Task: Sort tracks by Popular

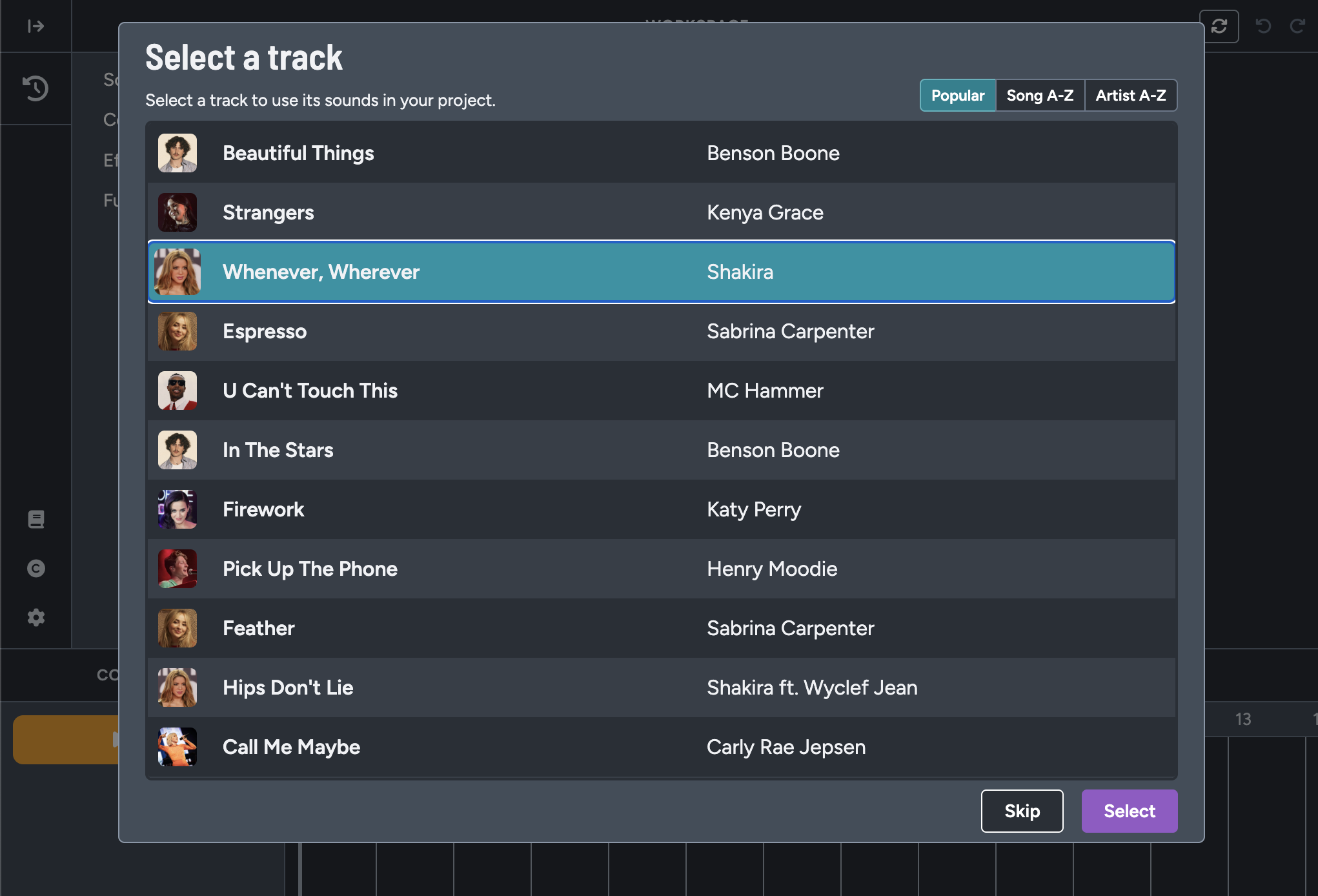Action: coord(958,96)
